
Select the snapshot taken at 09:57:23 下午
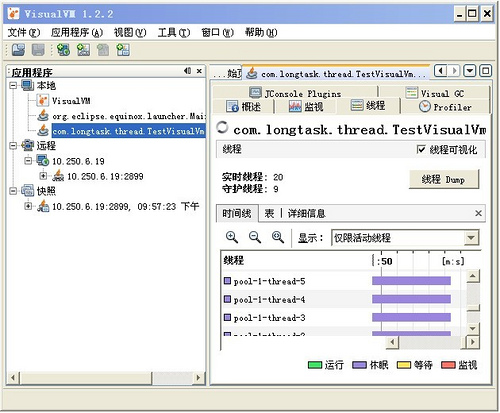[125, 207]
